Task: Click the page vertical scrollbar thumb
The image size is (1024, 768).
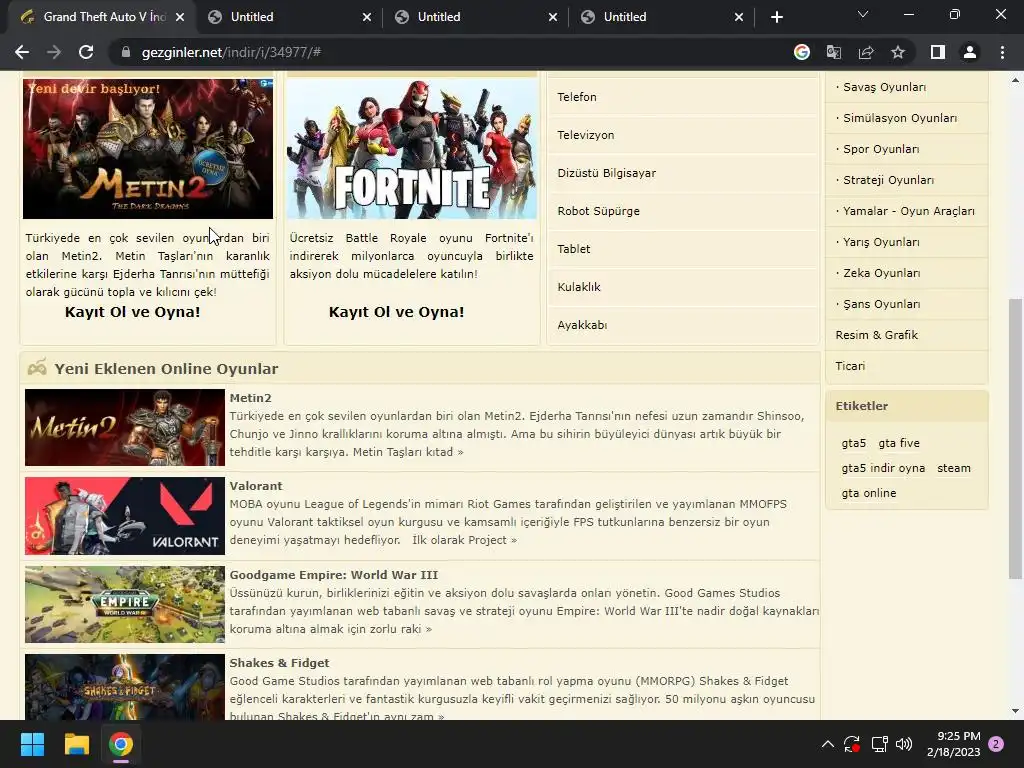Action: point(1015,439)
